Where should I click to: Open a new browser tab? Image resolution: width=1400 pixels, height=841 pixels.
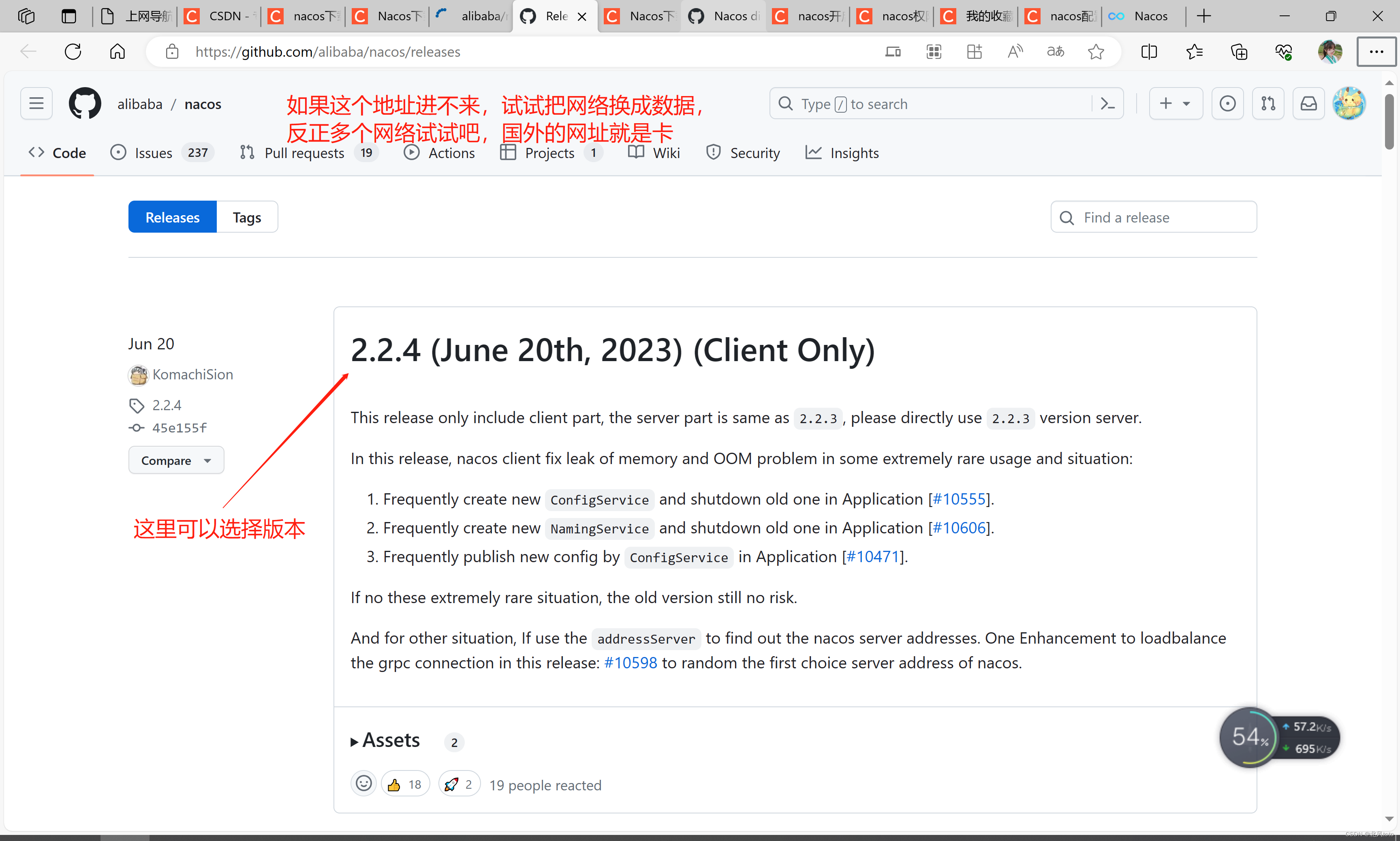coord(1204,16)
